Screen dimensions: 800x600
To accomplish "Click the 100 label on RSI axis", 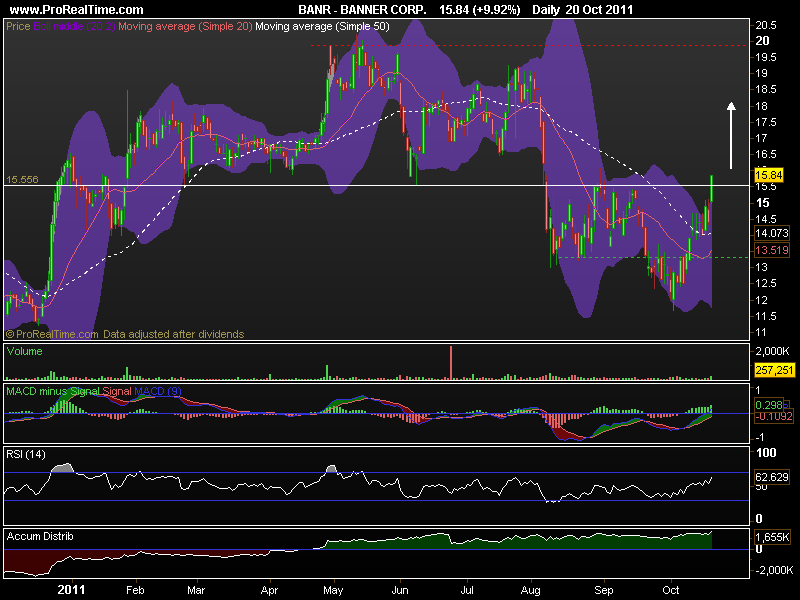I will tap(766, 453).
